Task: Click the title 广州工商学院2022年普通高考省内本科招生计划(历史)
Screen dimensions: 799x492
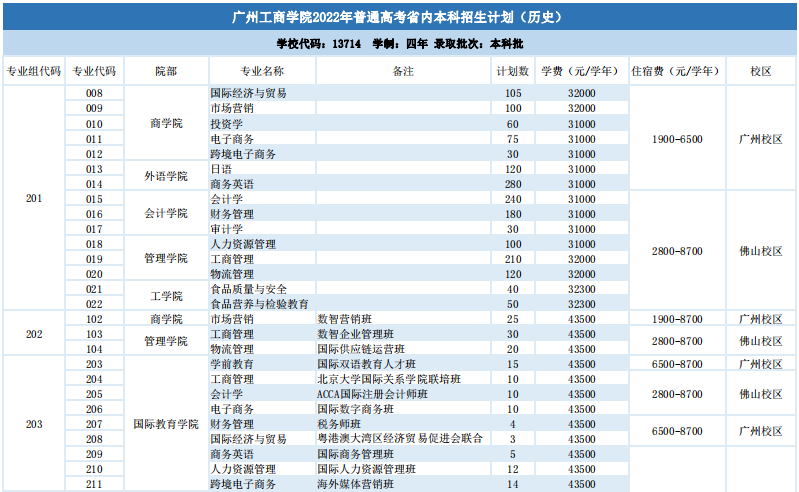Action: coord(398,17)
